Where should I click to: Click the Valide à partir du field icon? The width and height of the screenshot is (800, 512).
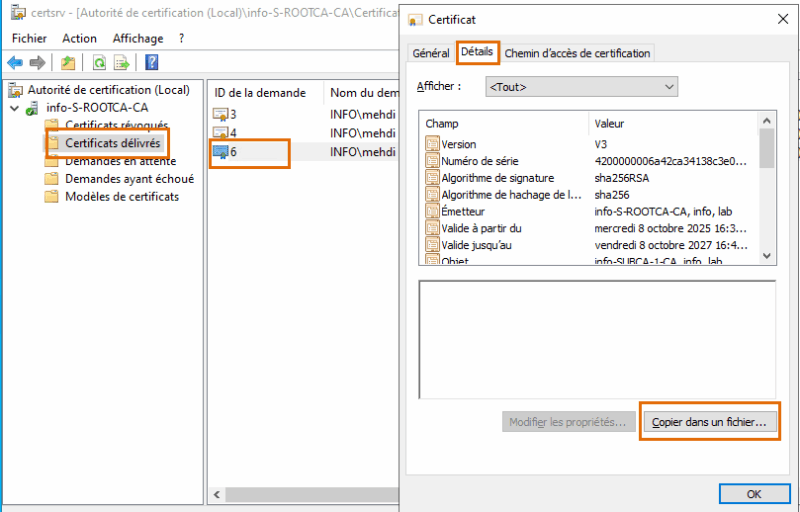click(x=432, y=228)
